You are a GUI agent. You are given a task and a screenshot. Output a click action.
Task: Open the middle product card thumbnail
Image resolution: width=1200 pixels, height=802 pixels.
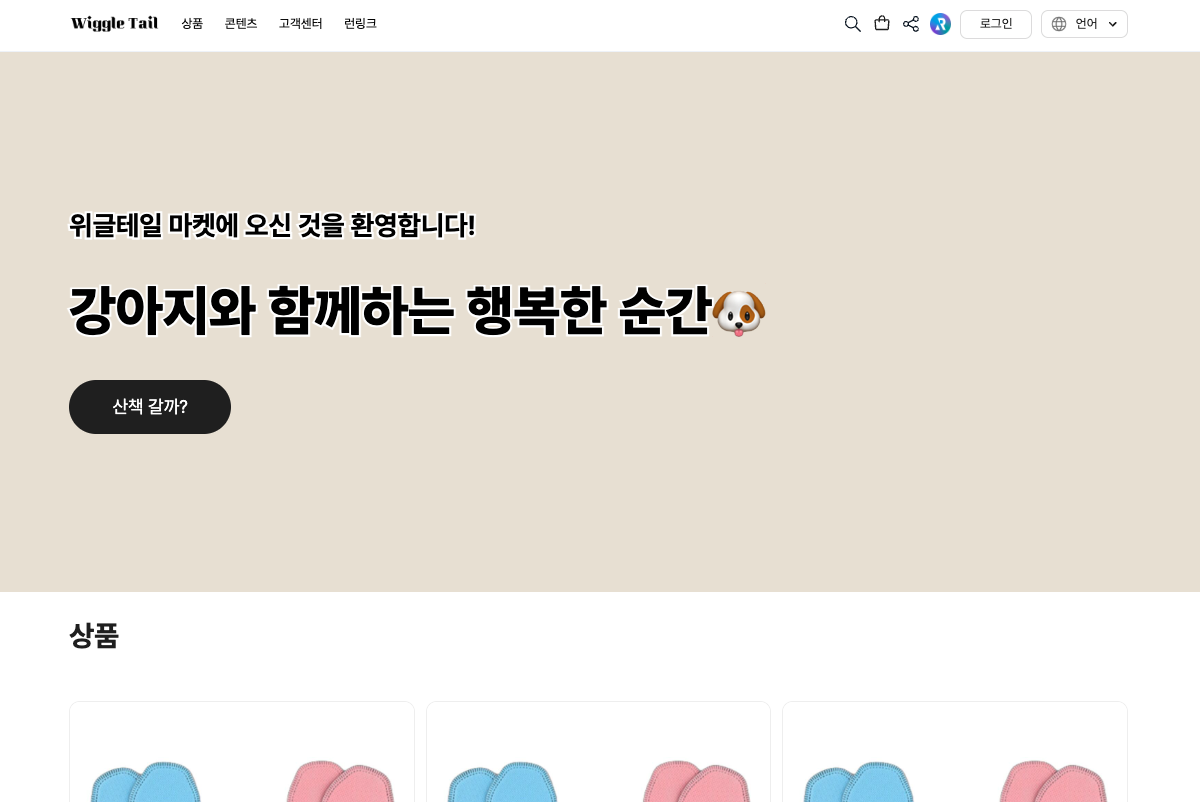pos(598,752)
